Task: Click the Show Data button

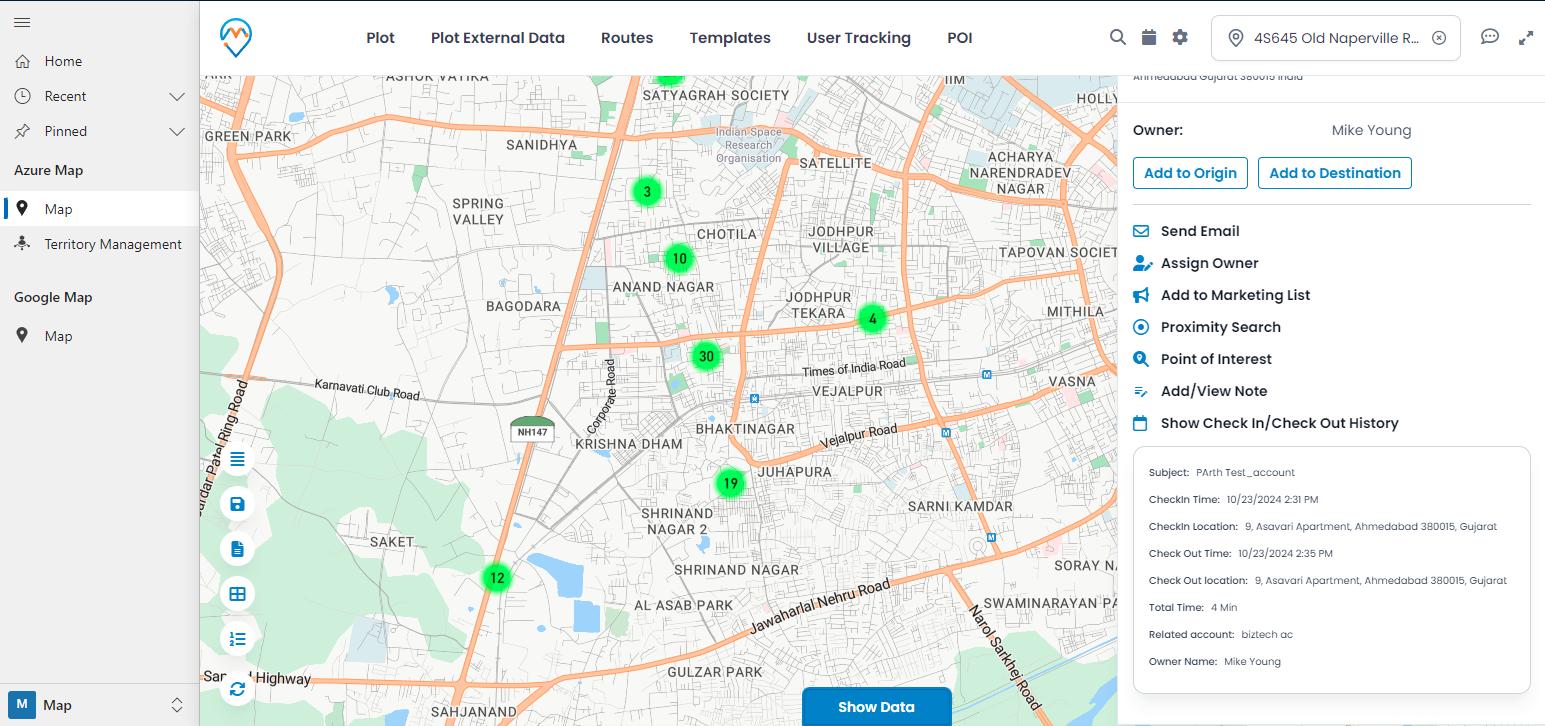Action: tap(876, 707)
